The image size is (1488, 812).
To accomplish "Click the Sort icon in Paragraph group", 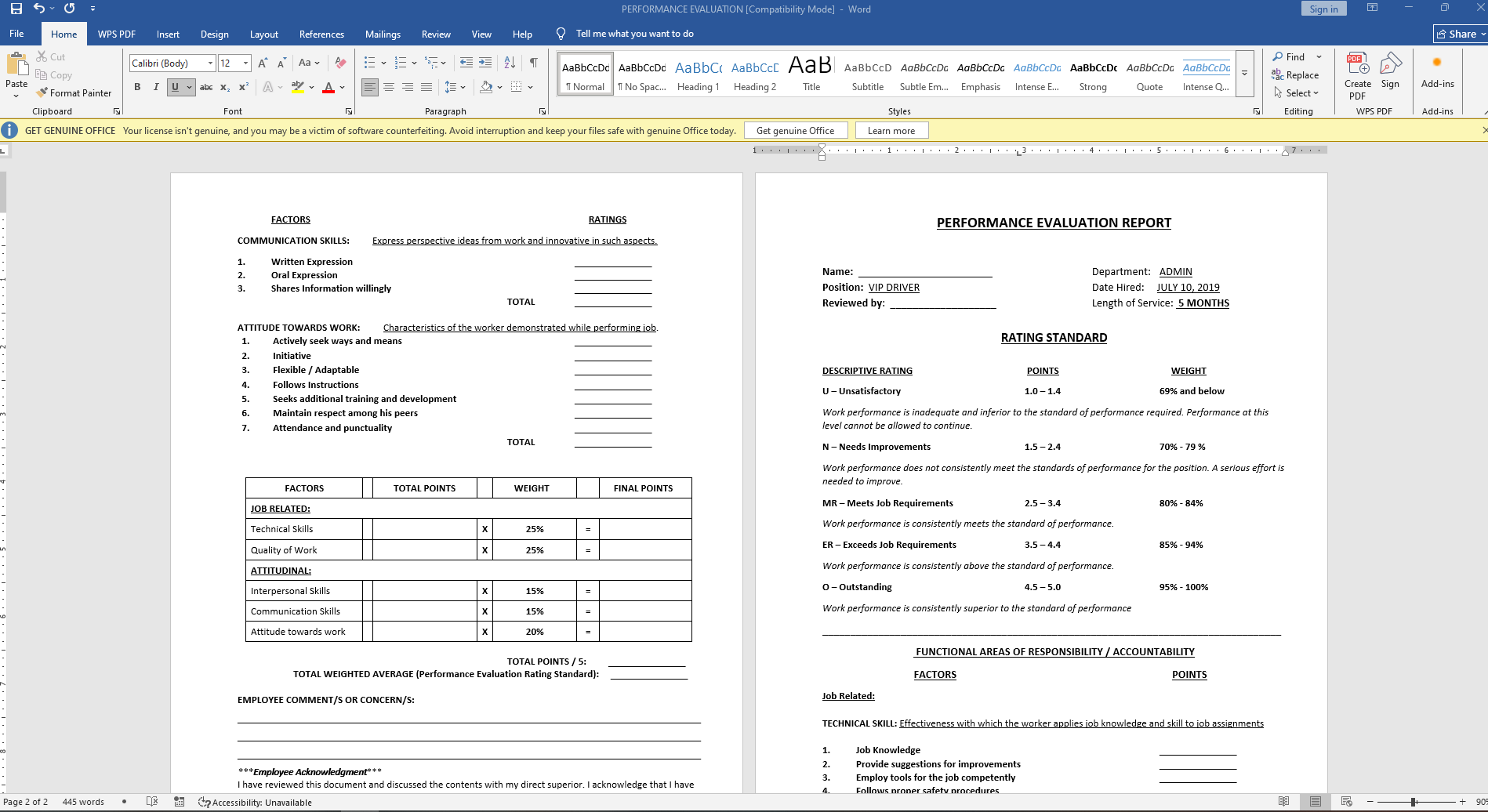I will (x=510, y=63).
